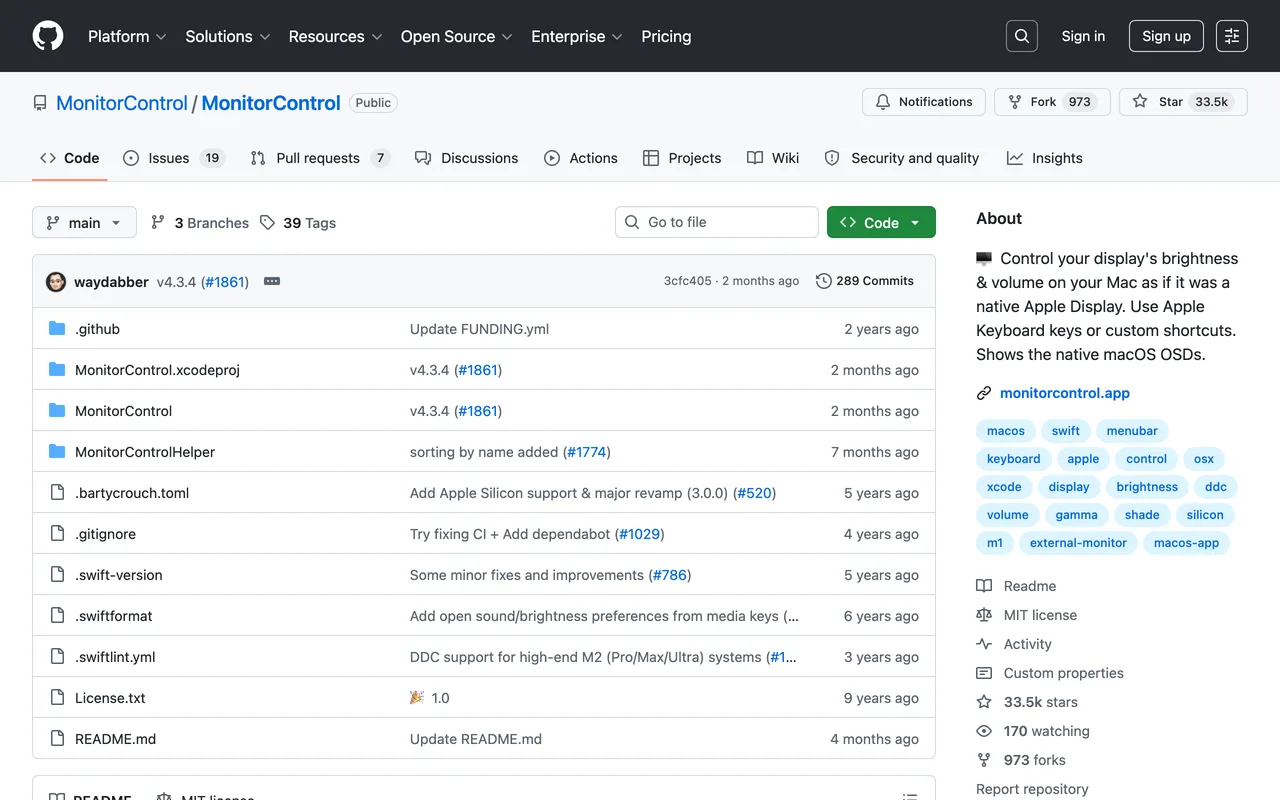Switch to the Actions tab

tap(580, 158)
